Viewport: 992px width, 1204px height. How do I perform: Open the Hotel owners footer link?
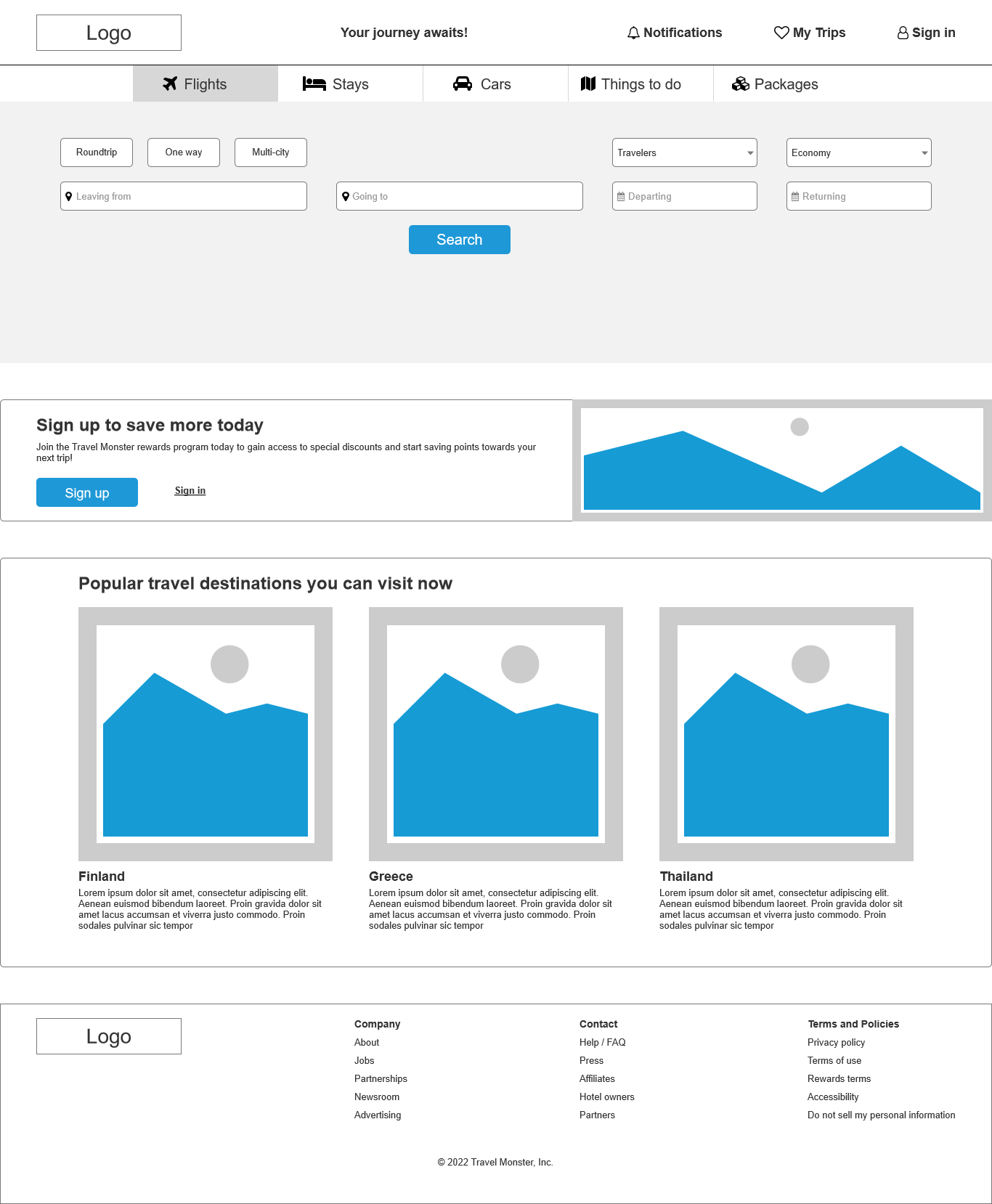[607, 1097]
